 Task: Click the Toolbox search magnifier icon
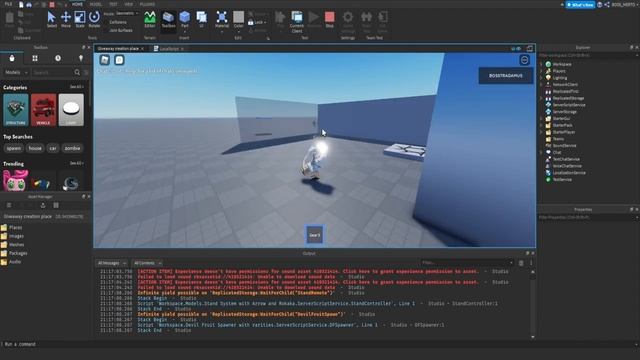pos(77,72)
